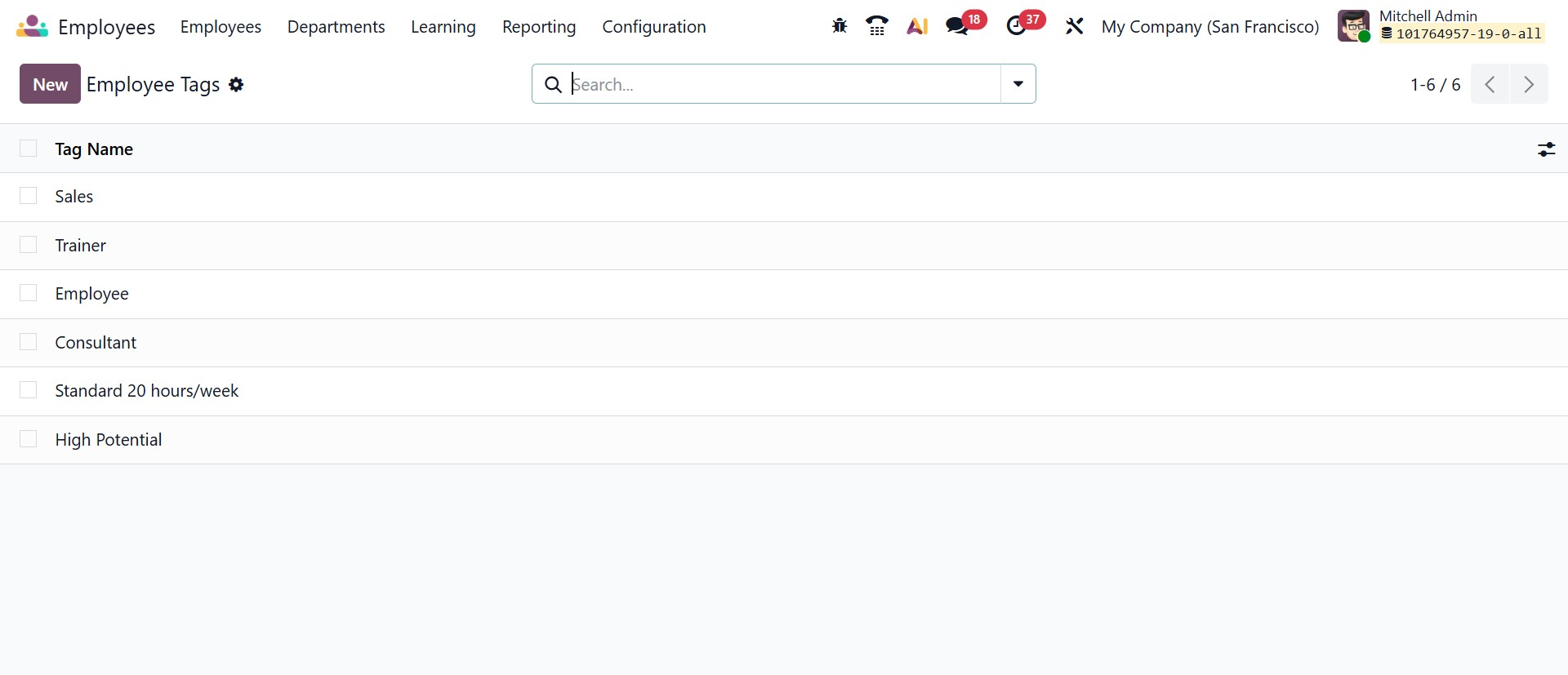
Task: Open conversations with 18 unread messages
Action: pyautogui.click(x=965, y=24)
